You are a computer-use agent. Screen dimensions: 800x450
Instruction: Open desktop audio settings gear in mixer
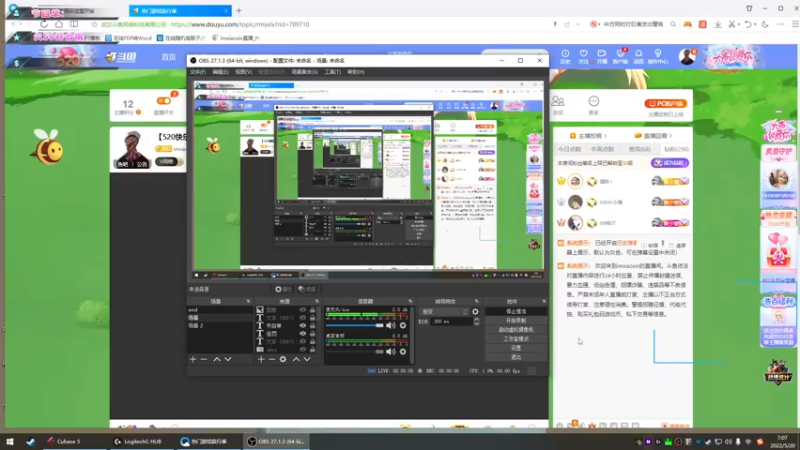403,352
